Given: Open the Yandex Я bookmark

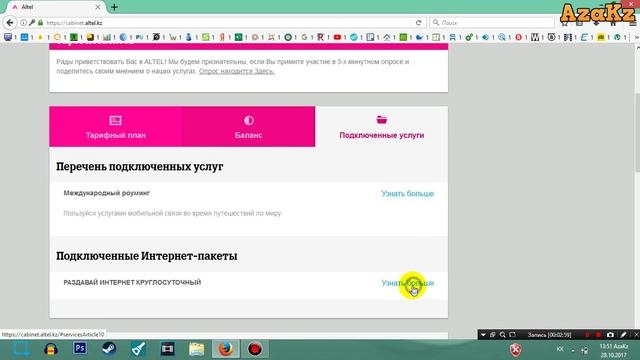Looking at the screenshot, I should click(222, 37).
